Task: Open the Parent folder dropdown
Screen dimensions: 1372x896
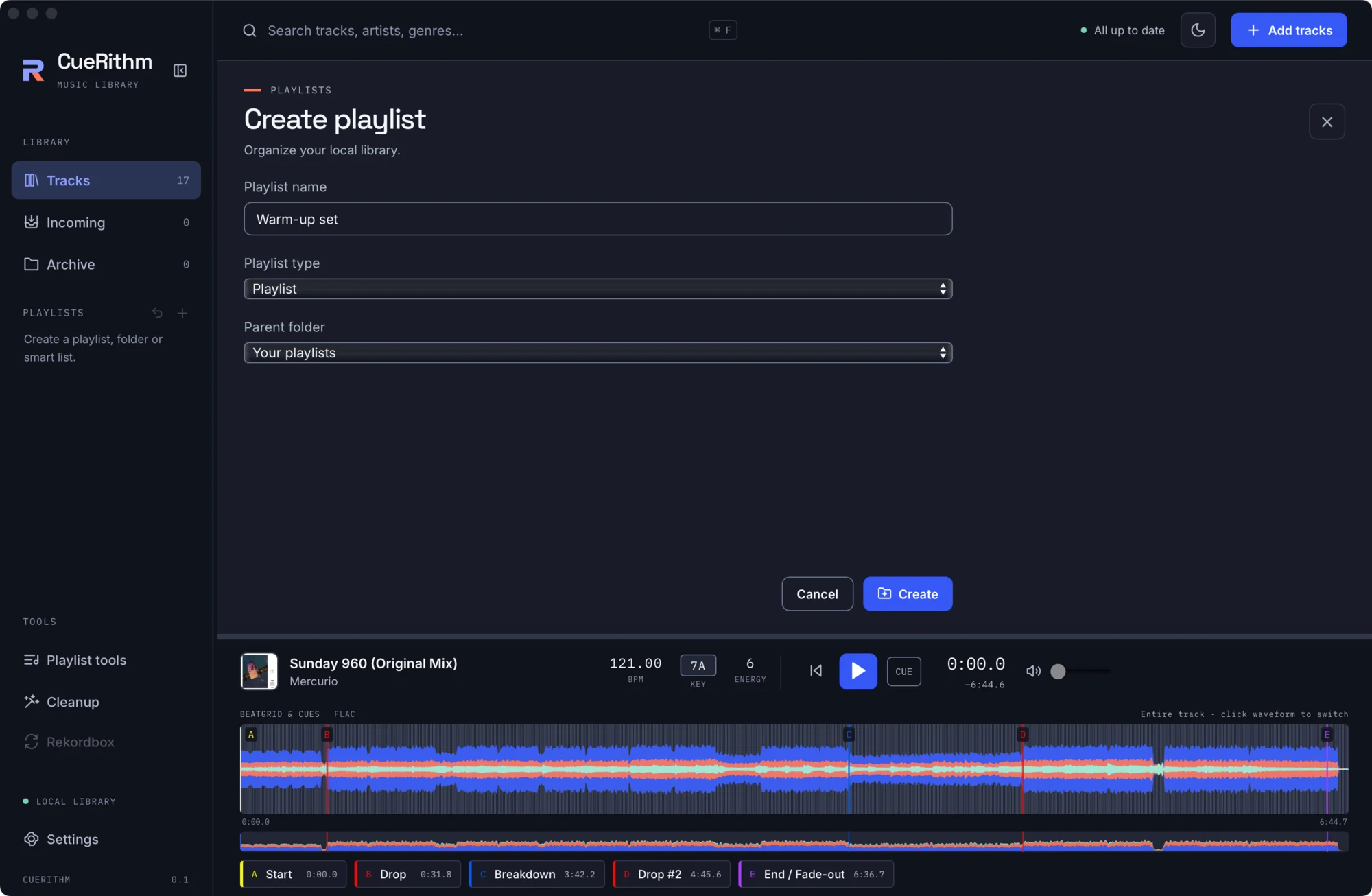Action: coord(598,353)
